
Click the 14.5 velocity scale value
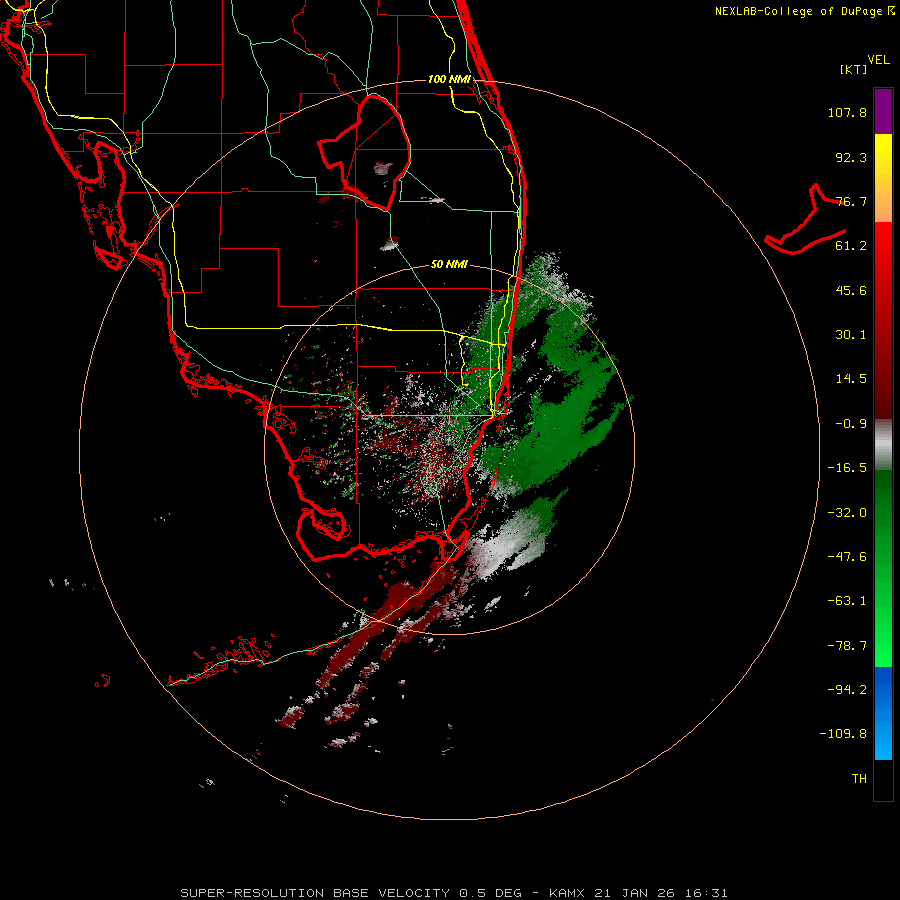point(851,379)
